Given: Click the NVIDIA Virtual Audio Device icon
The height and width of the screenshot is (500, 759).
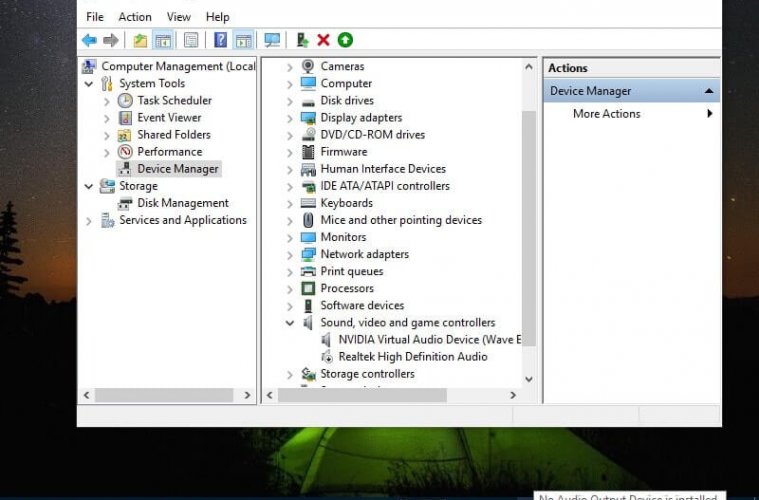Looking at the screenshot, I should pyautogui.click(x=326, y=340).
